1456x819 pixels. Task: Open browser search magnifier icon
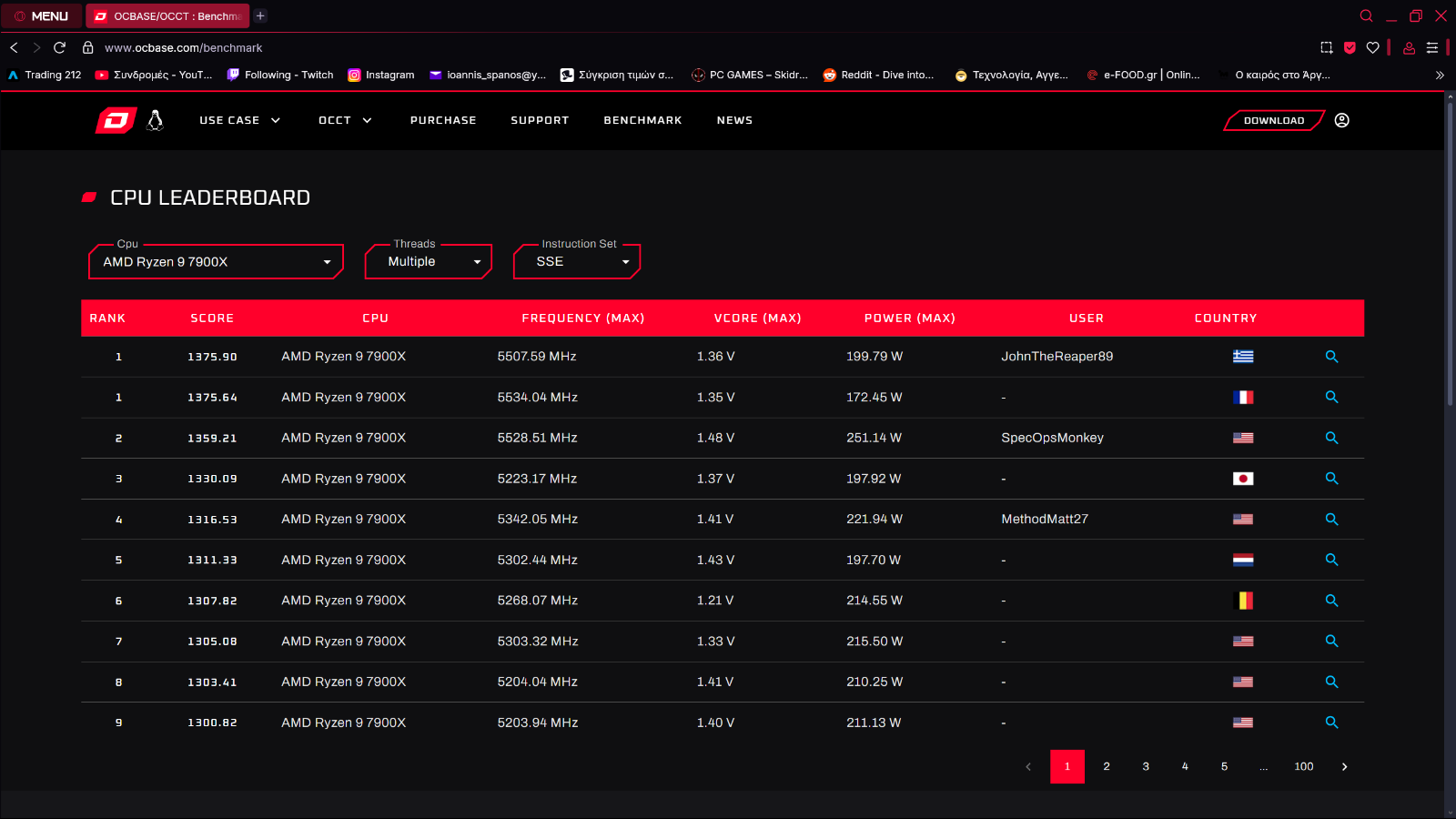tap(1366, 15)
